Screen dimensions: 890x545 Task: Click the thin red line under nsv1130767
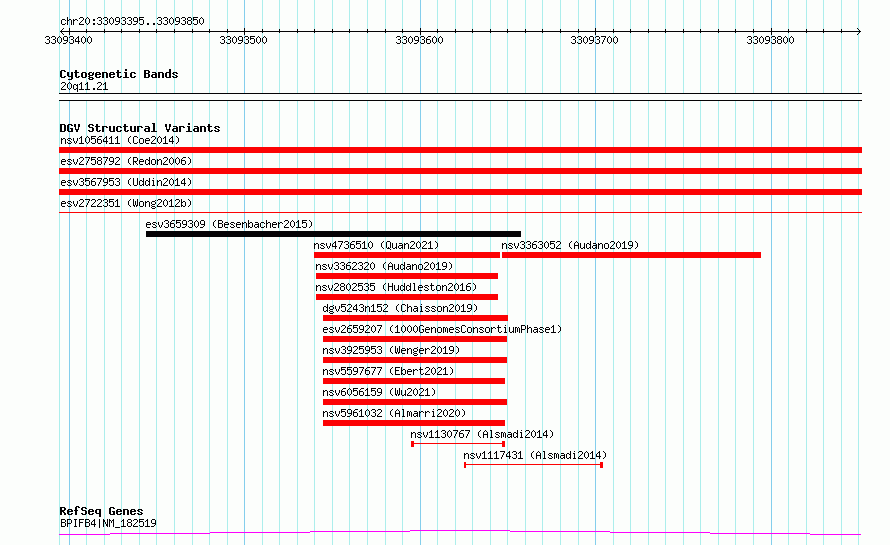pos(458,444)
